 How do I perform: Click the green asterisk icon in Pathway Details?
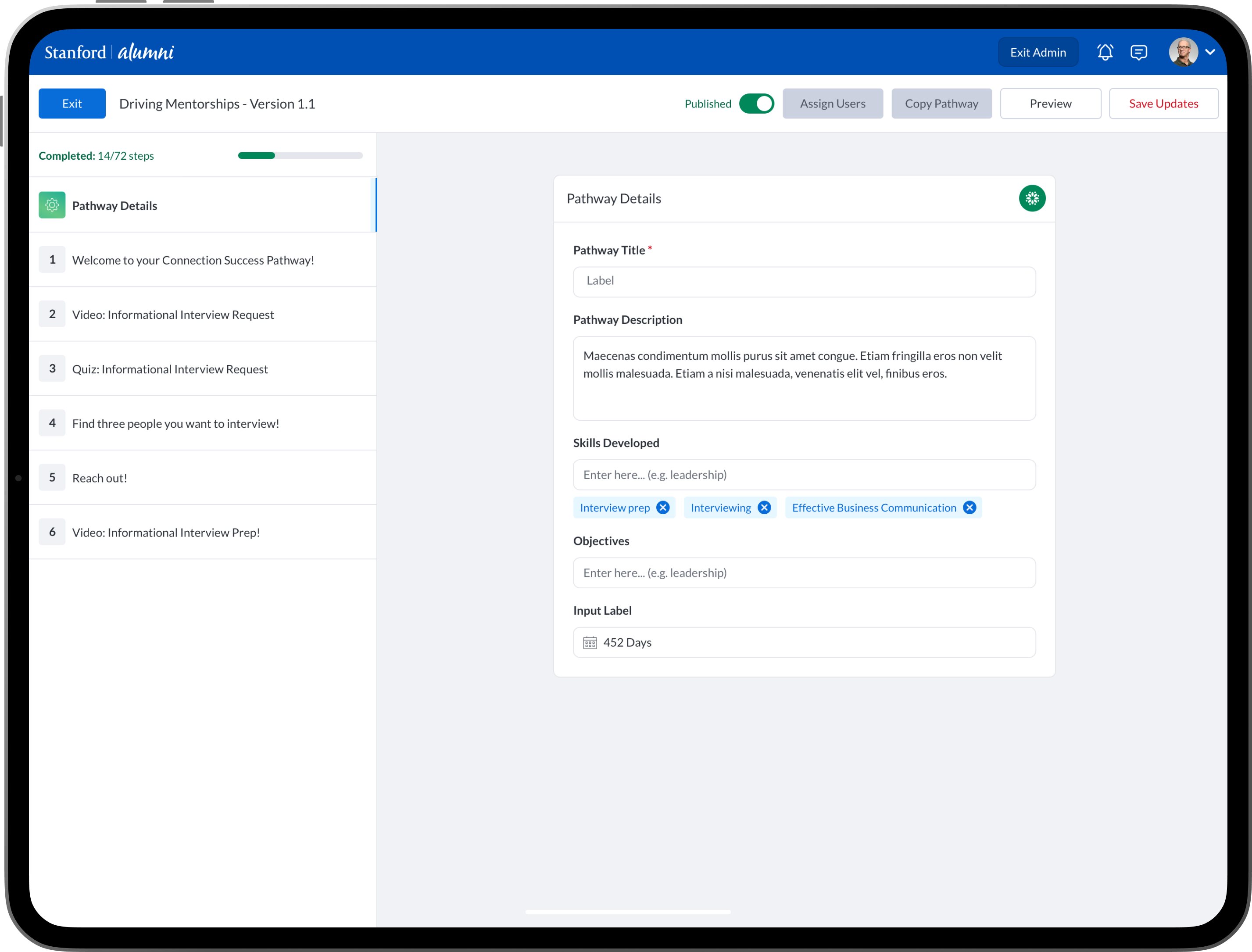pyautogui.click(x=1032, y=198)
